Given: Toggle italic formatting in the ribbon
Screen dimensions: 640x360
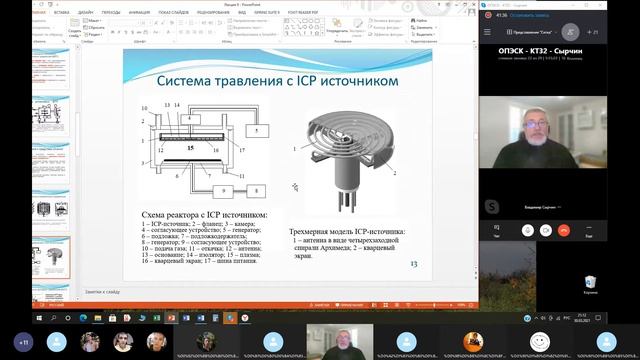Looking at the screenshot, I should click(119, 32).
